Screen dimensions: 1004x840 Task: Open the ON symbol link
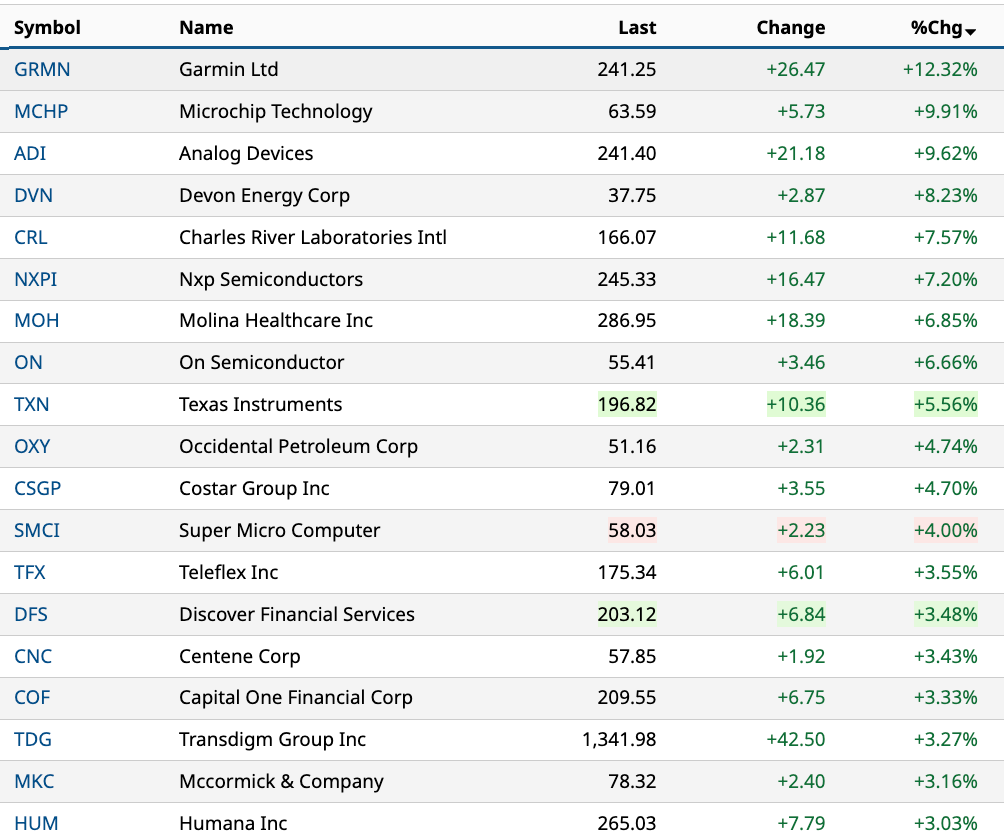pyautogui.click(x=28, y=362)
